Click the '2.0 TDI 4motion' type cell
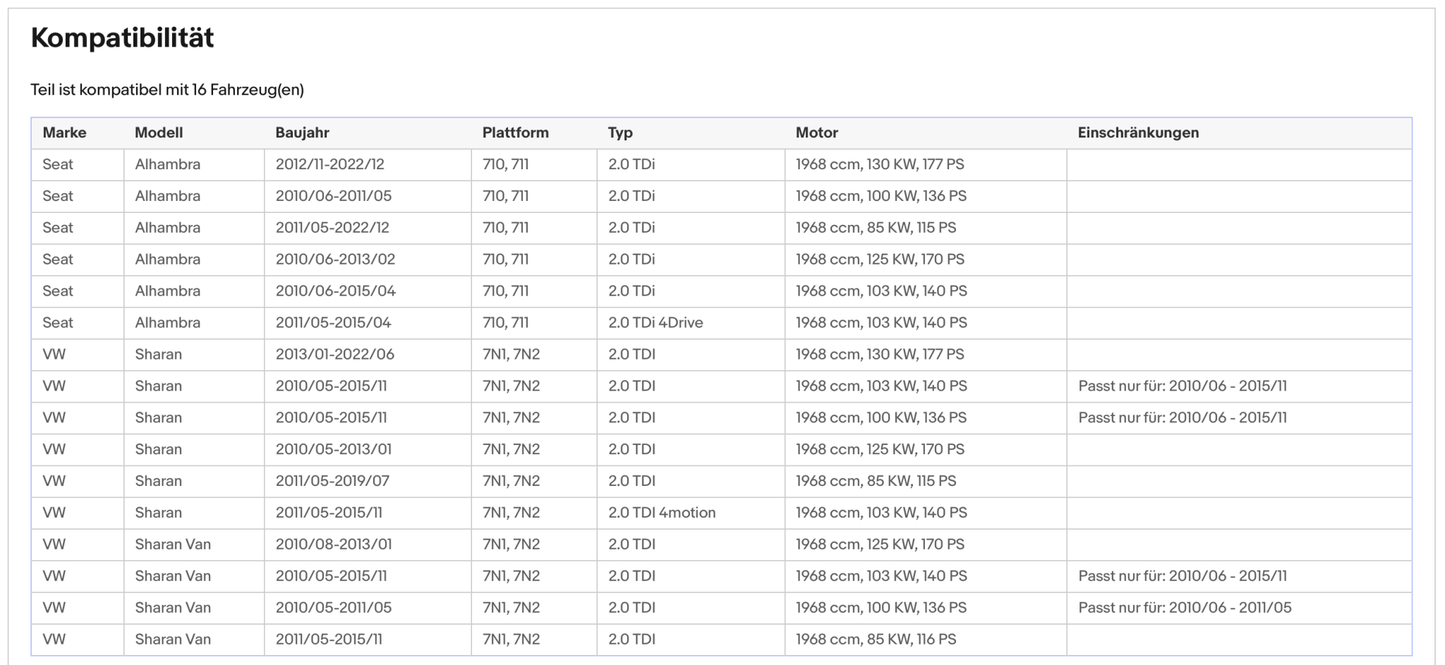This screenshot has width=1445, height=665. coord(661,513)
